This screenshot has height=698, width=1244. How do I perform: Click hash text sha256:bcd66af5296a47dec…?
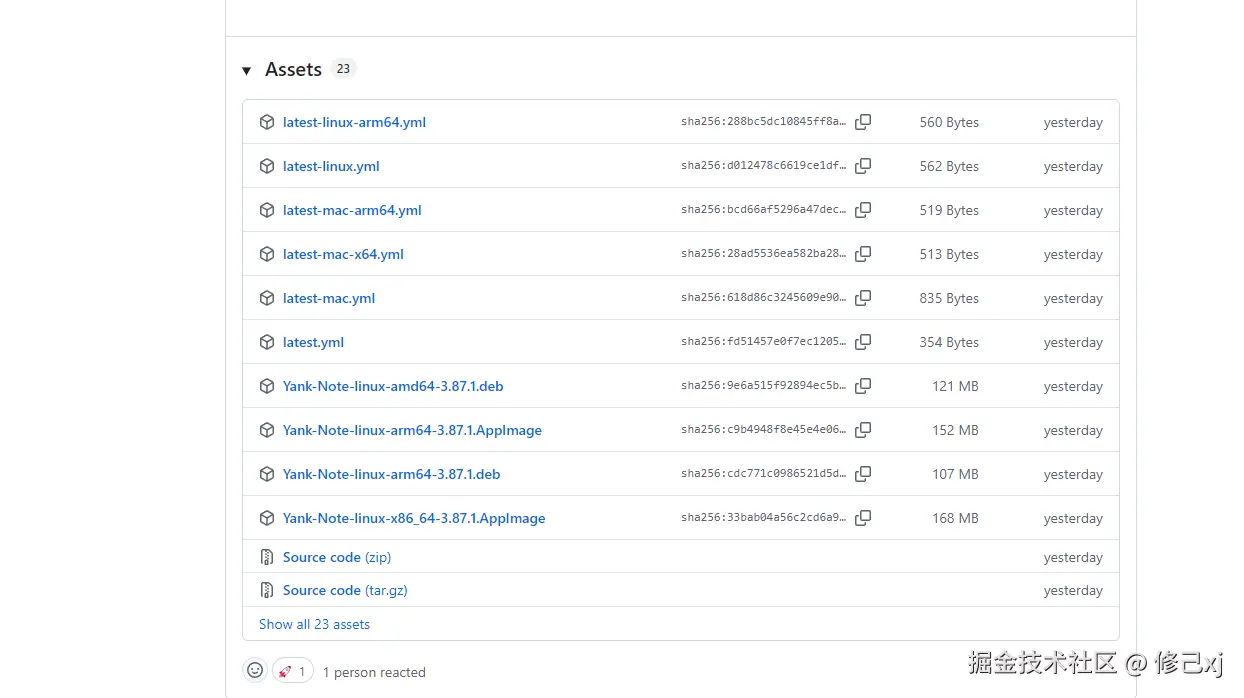coord(764,210)
